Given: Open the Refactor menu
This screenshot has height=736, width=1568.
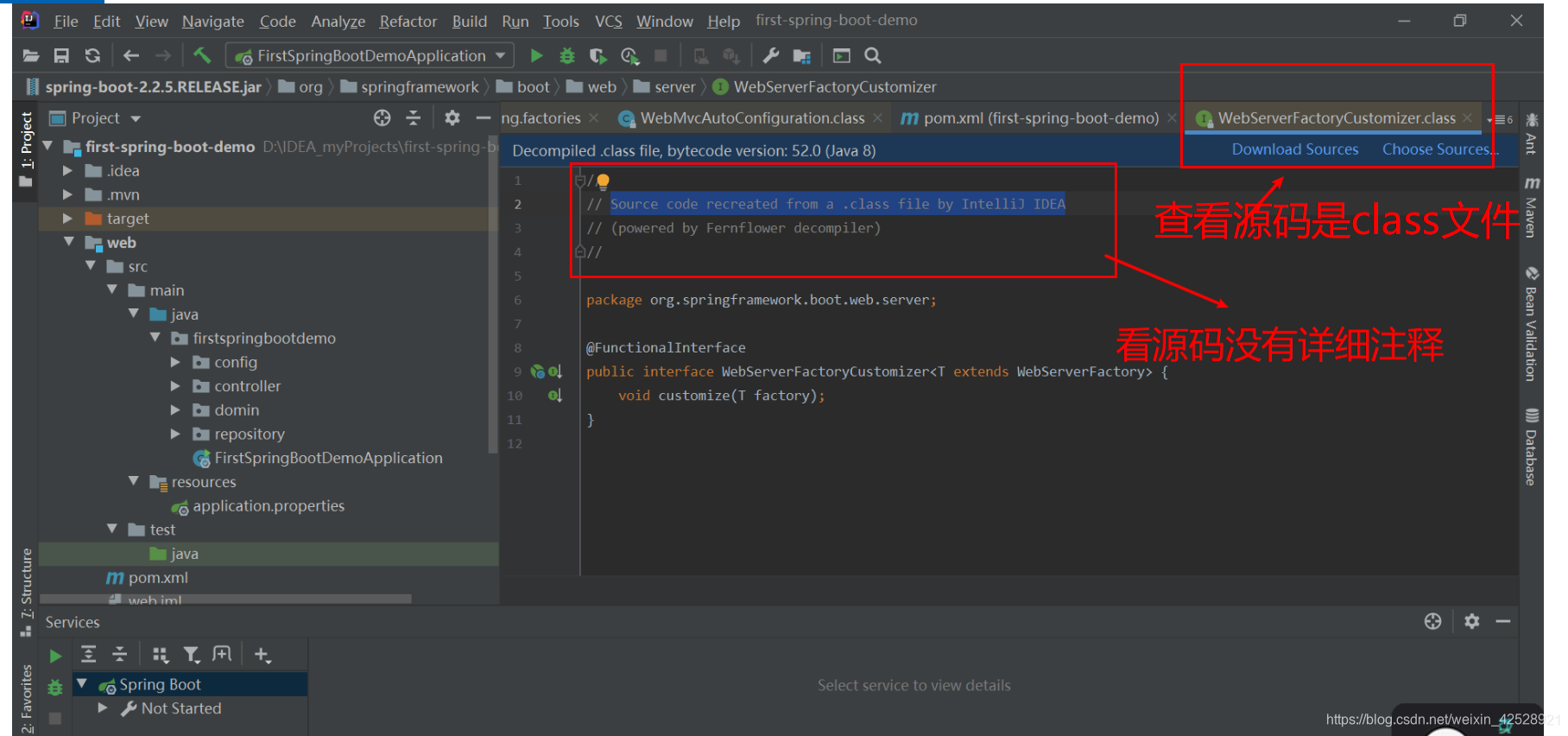Looking at the screenshot, I should pos(408,21).
